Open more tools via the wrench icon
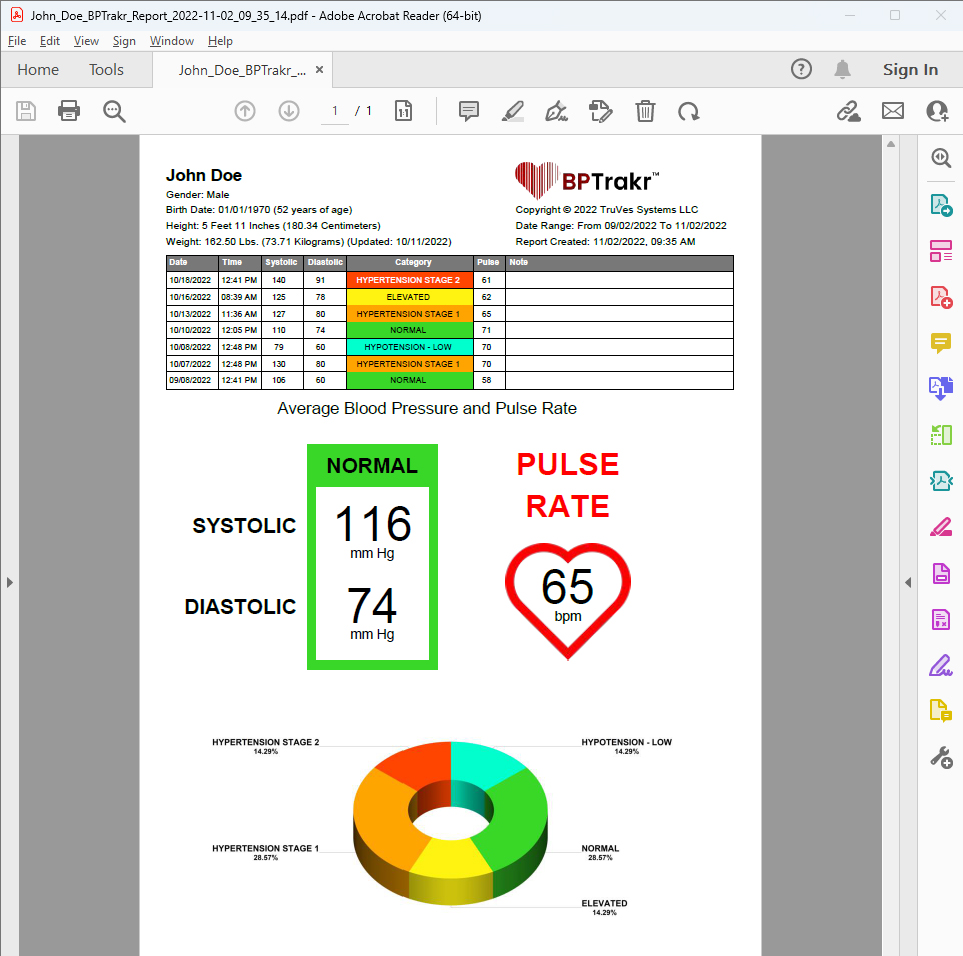Screen dimensions: 963x956 pyautogui.click(x=940, y=757)
